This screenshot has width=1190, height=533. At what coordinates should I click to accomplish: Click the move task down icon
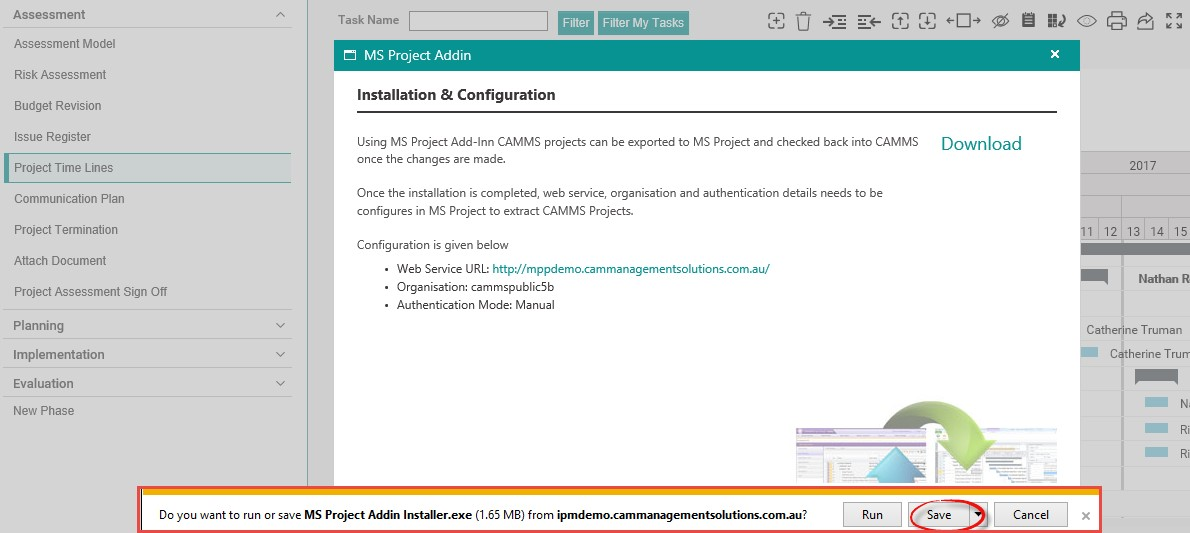click(x=927, y=21)
